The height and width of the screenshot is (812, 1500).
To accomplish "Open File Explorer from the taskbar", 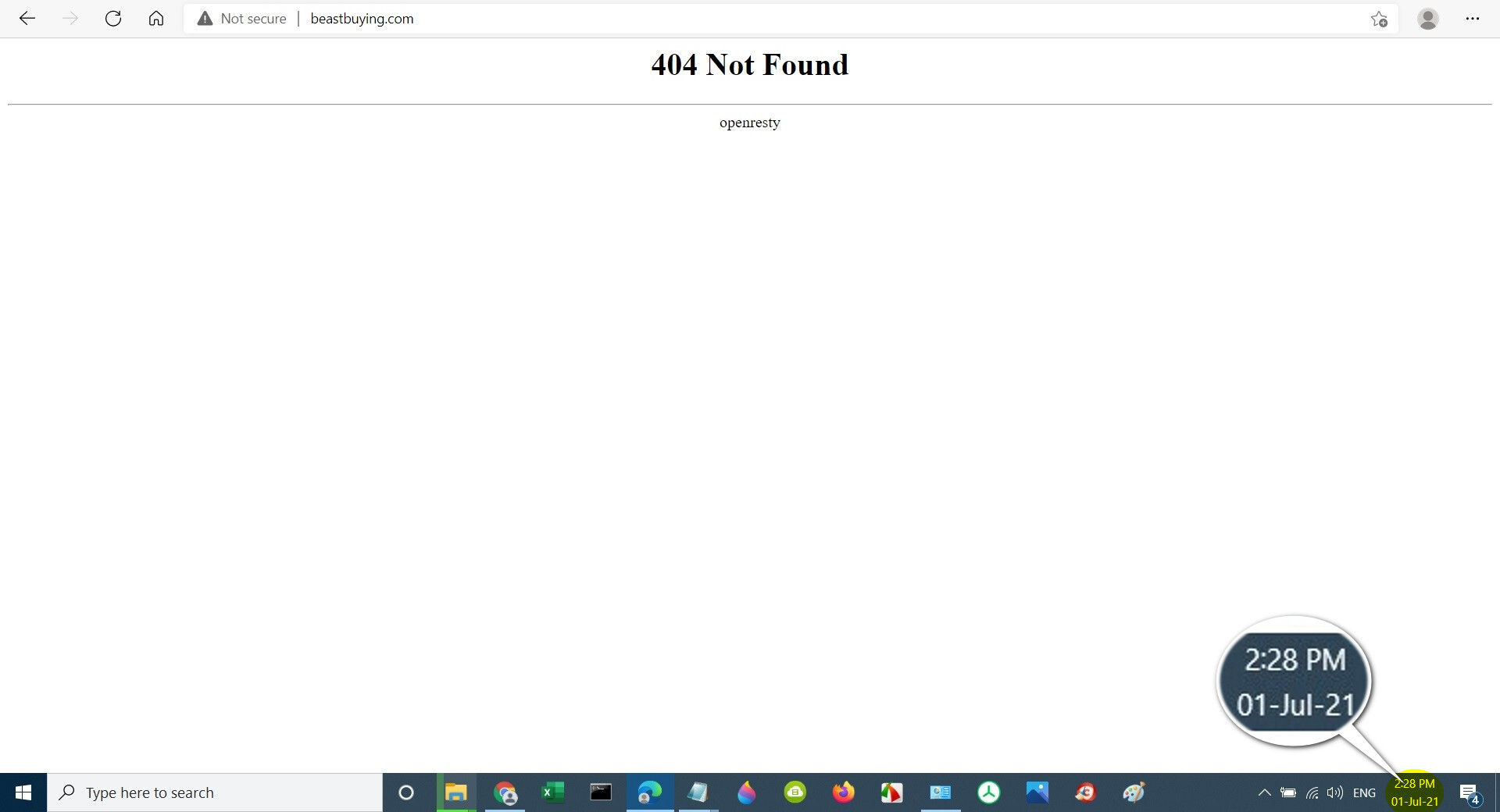I will tap(456, 792).
